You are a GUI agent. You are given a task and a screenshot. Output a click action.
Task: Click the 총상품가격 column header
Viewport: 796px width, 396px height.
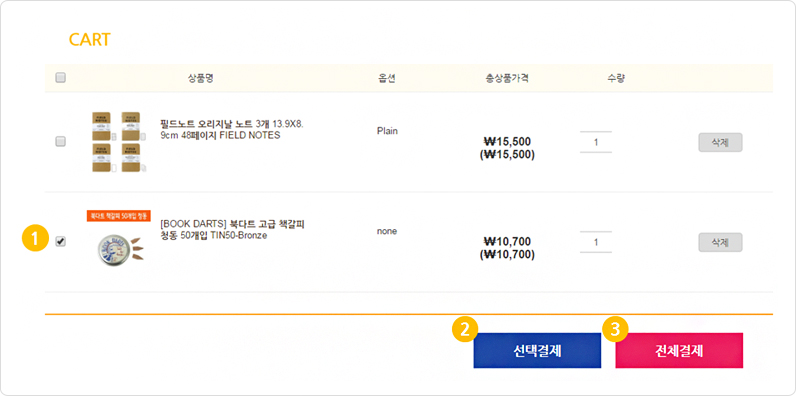(507, 78)
